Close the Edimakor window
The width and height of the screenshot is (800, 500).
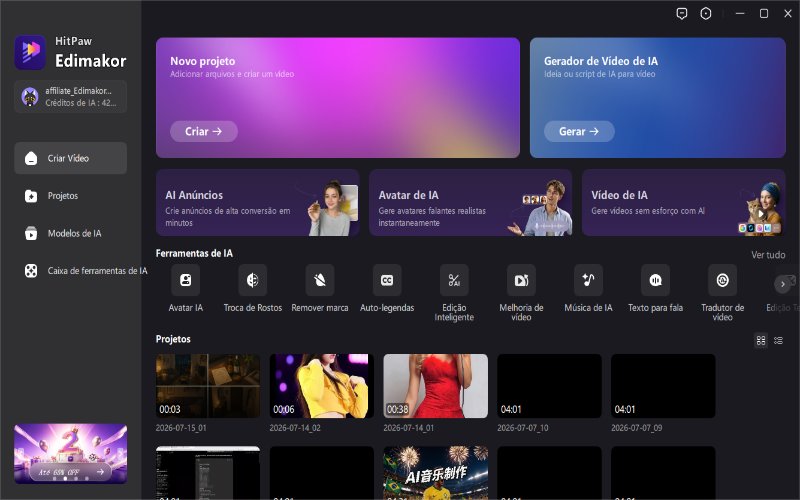click(x=788, y=14)
